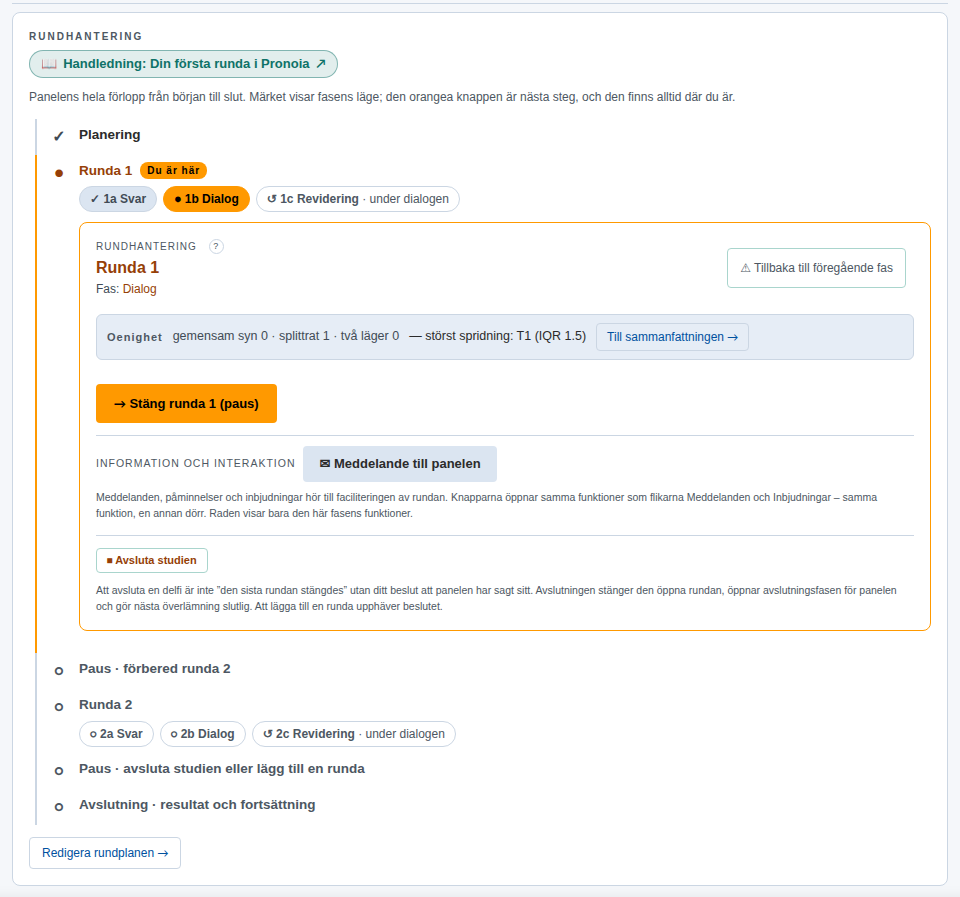Screen dimensions: 960x897
Task: Open Till sammanfattningen summary link
Action: tap(672, 337)
